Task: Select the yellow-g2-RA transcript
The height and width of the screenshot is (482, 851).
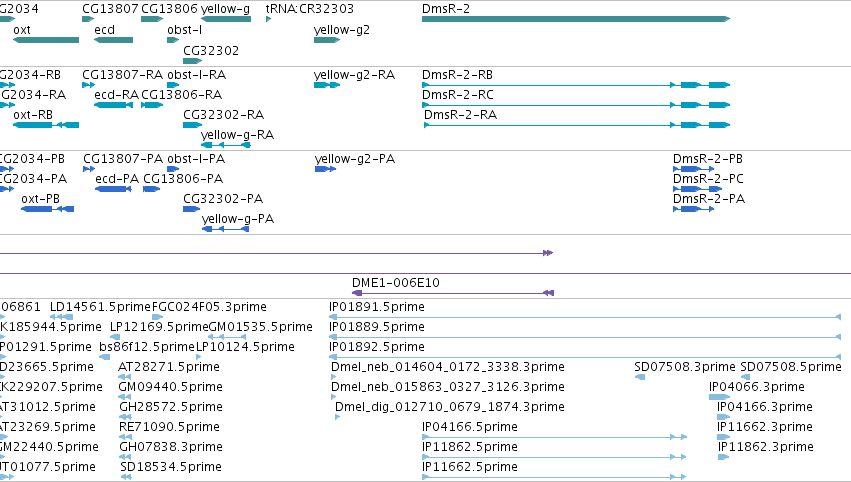Action: 327,85
